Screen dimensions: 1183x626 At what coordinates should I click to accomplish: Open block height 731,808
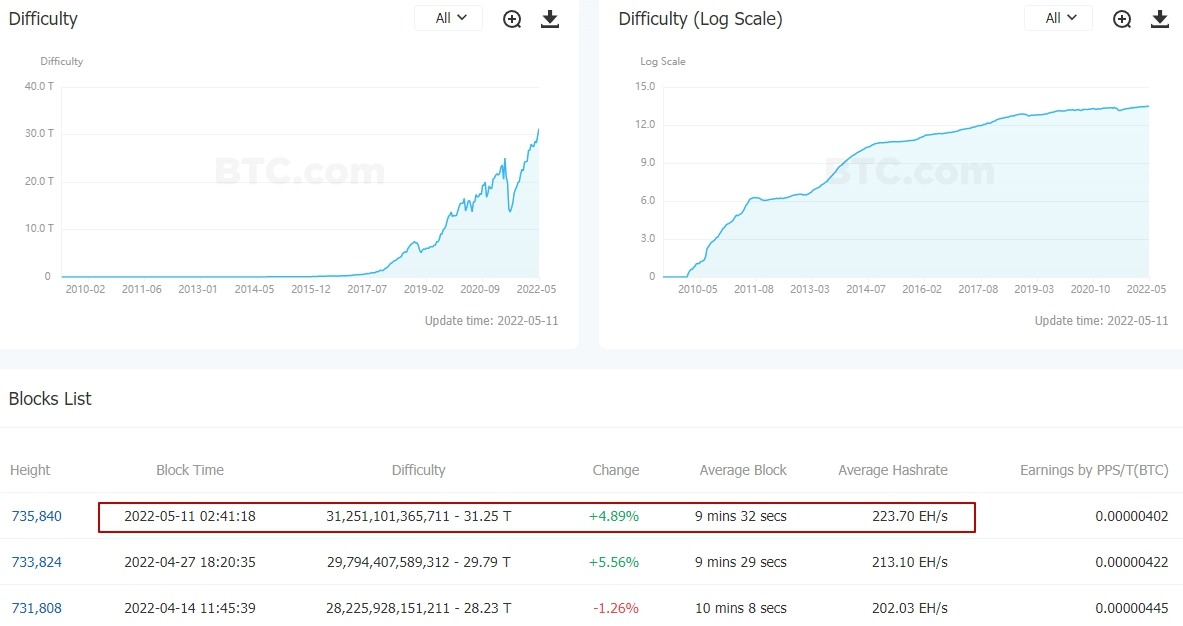click(x=36, y=608)
